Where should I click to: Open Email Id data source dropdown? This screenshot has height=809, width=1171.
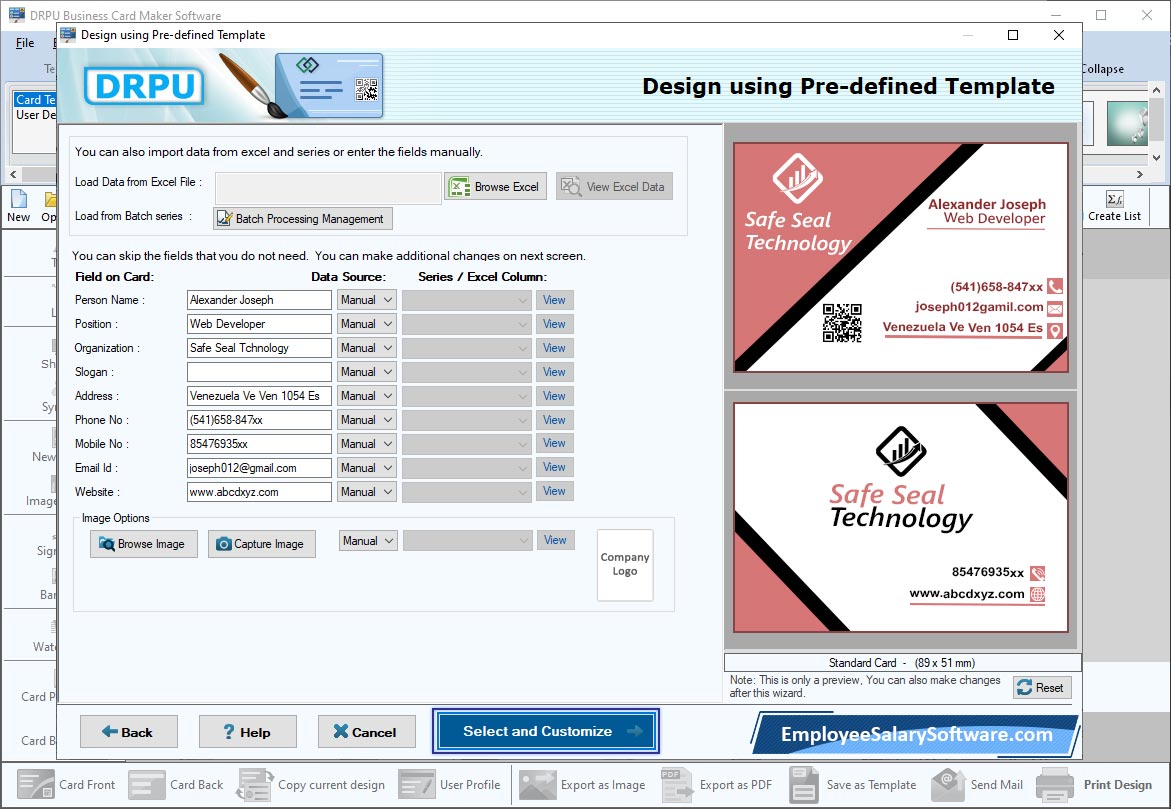(x=367, y=468)
